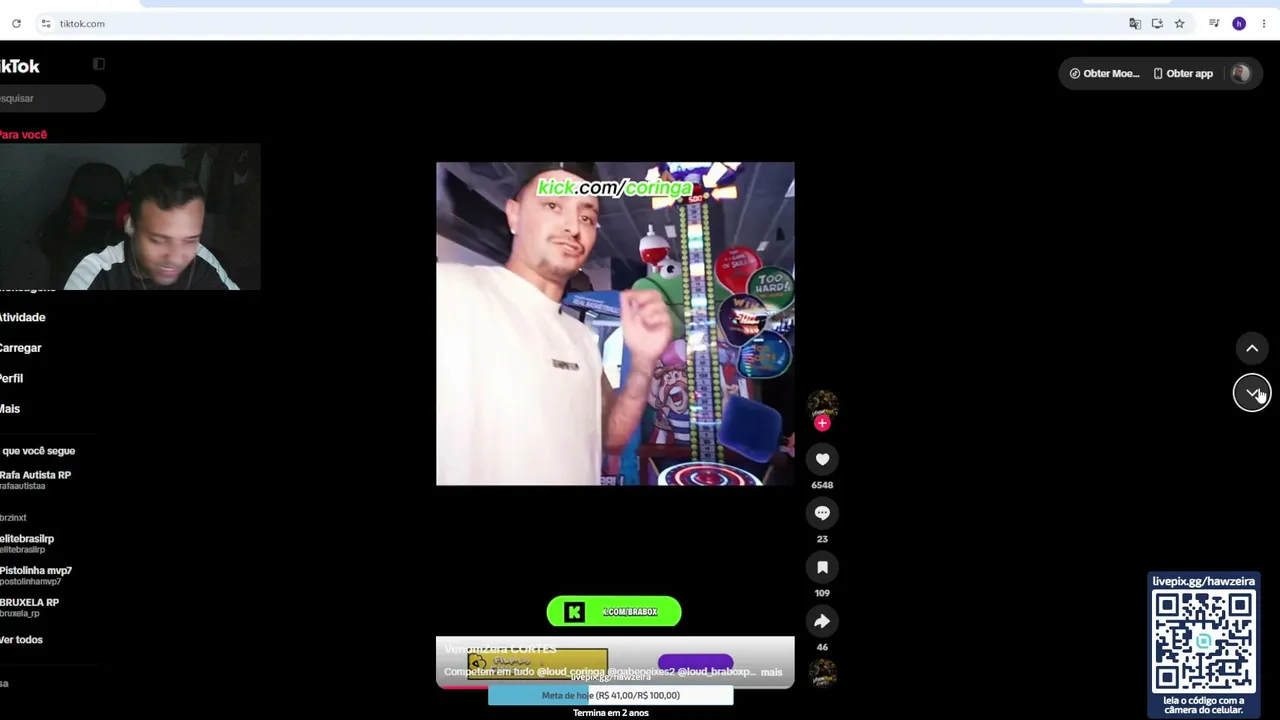Click the 46 shares count

(822, 647)
